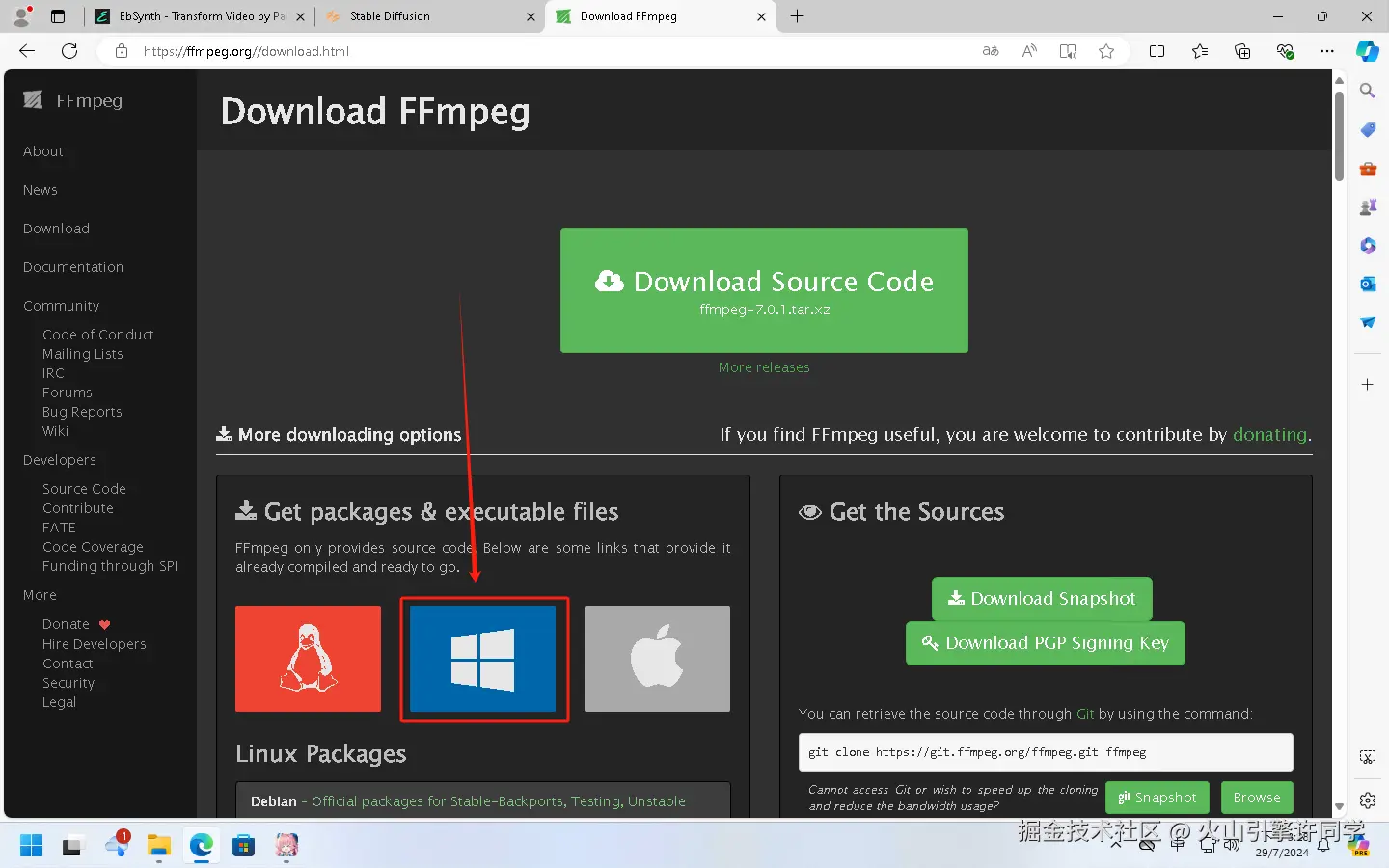Open Windows Start menu
The height and width of the screenshot is (868, 1389).
[31, 846]
